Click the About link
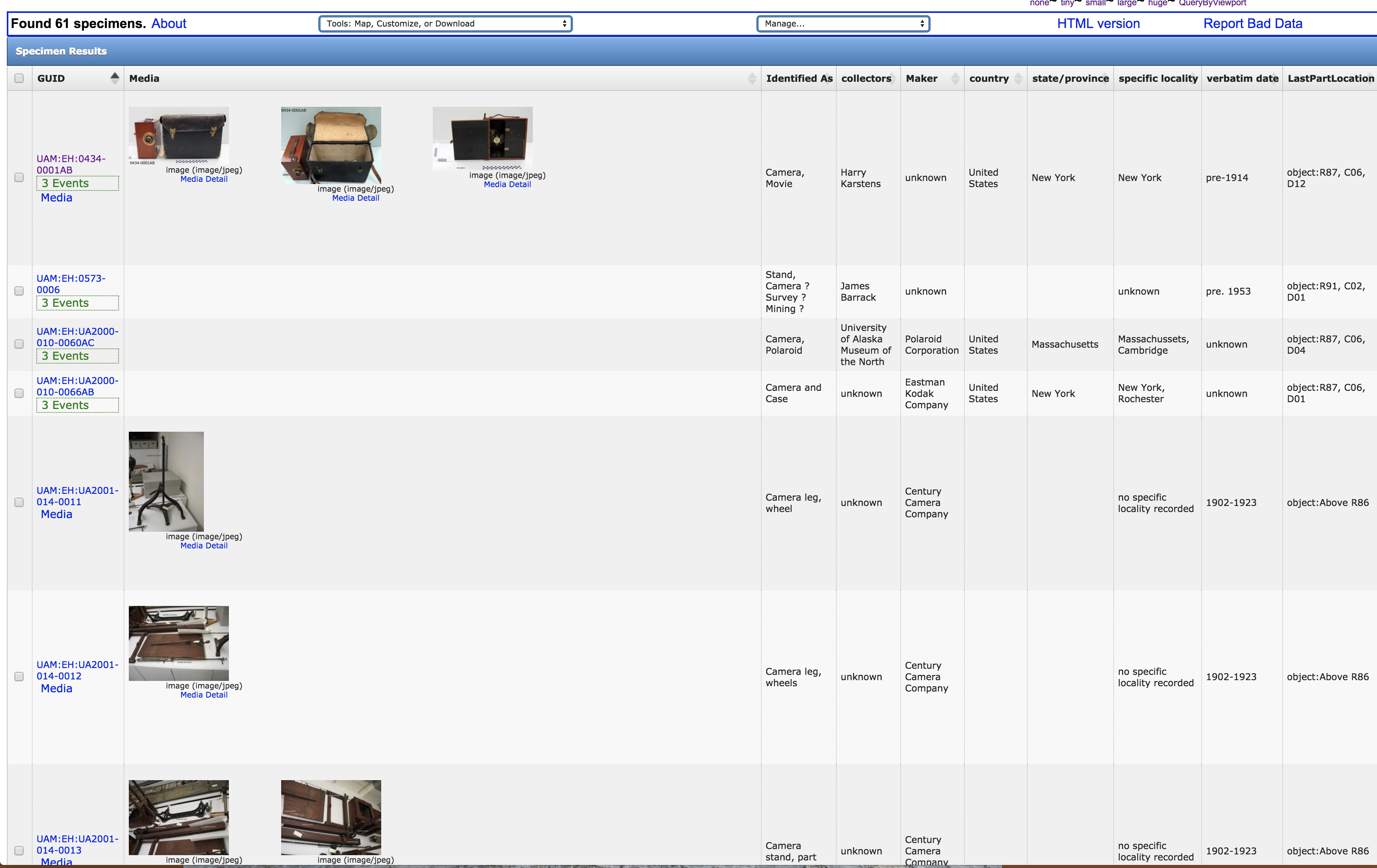This screenshot has height=868, width=1377. tap(169, 23)
